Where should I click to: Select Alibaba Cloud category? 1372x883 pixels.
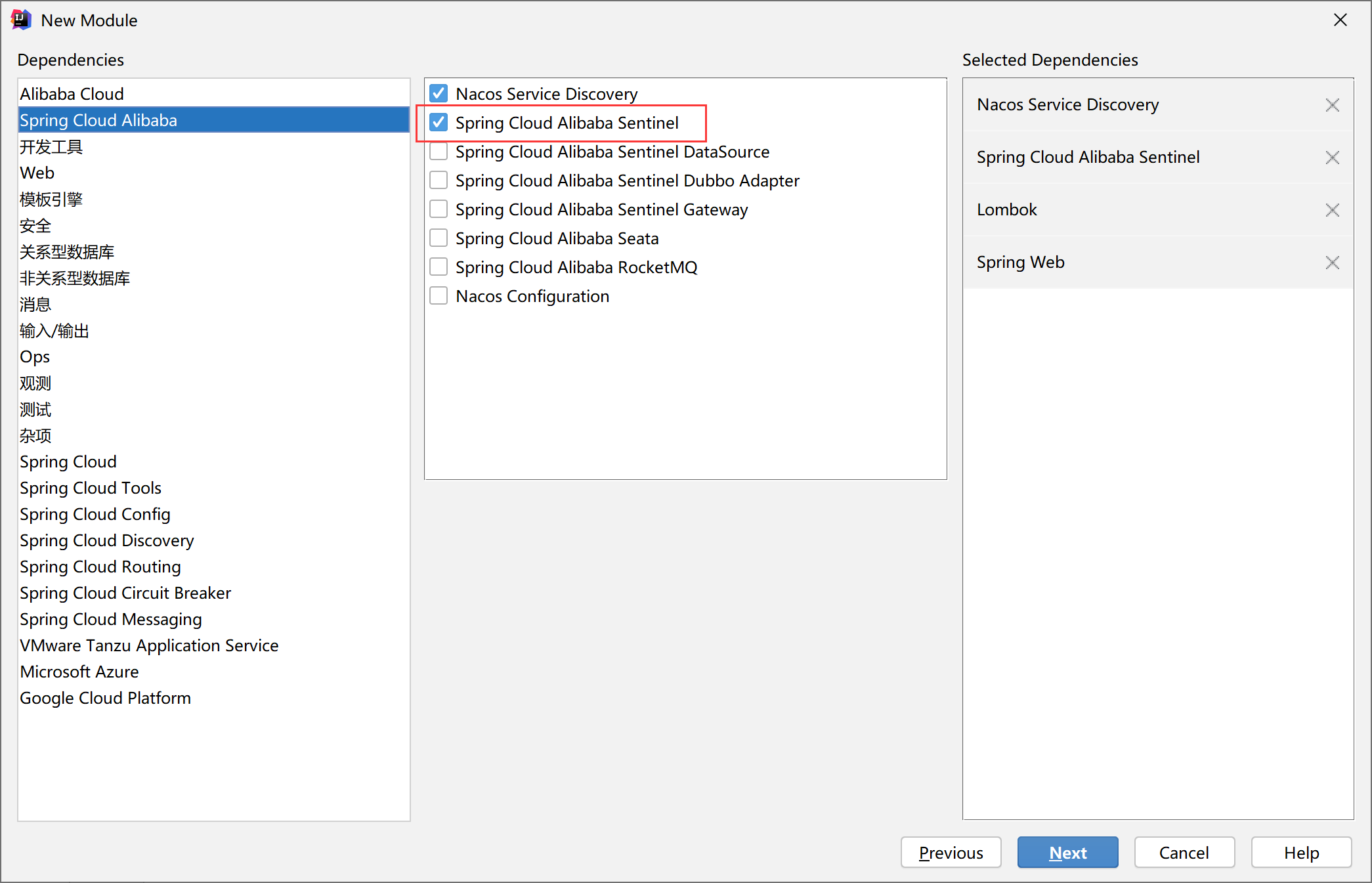[213, 94]
